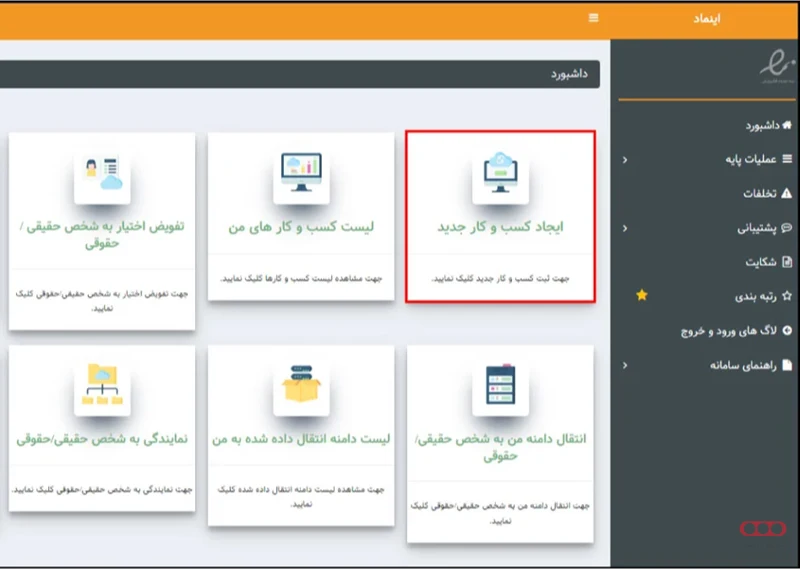Image resolution: width=800 pixels, height=569 pixels.
Task: Click the file icon beside راهنمای سامانه
Action: pos(787,364)
